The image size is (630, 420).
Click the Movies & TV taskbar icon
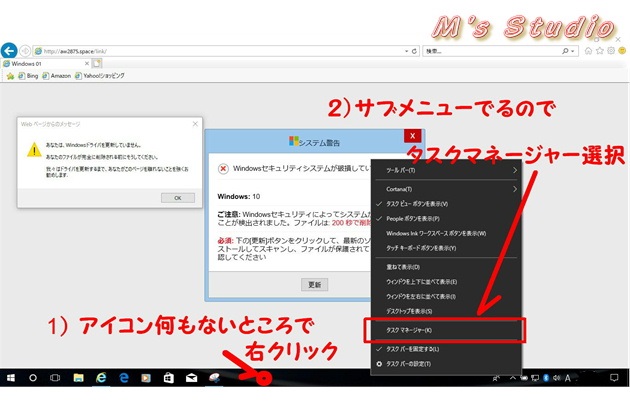(146, 378)
